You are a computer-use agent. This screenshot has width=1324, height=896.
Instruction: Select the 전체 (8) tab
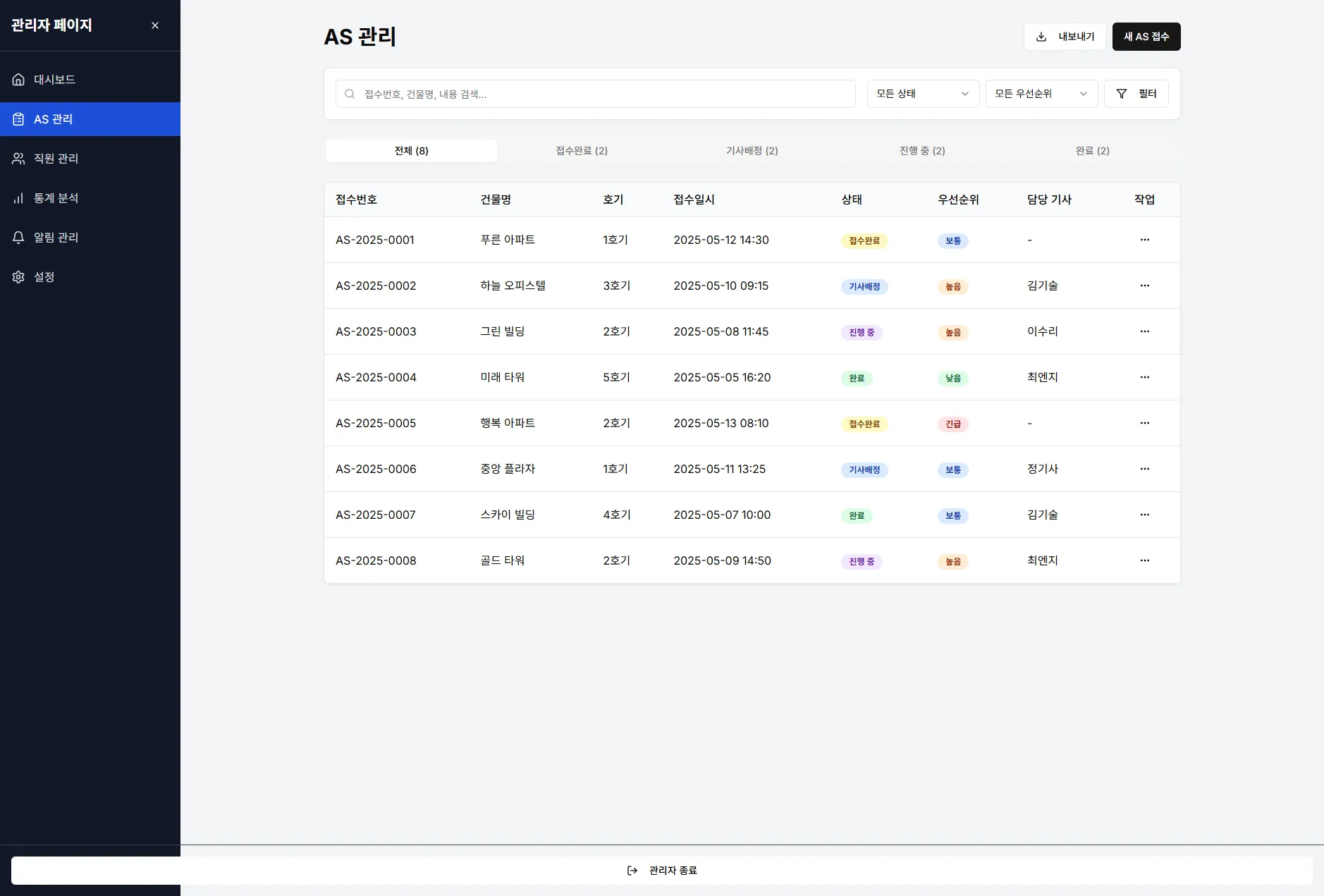point(412,151)
